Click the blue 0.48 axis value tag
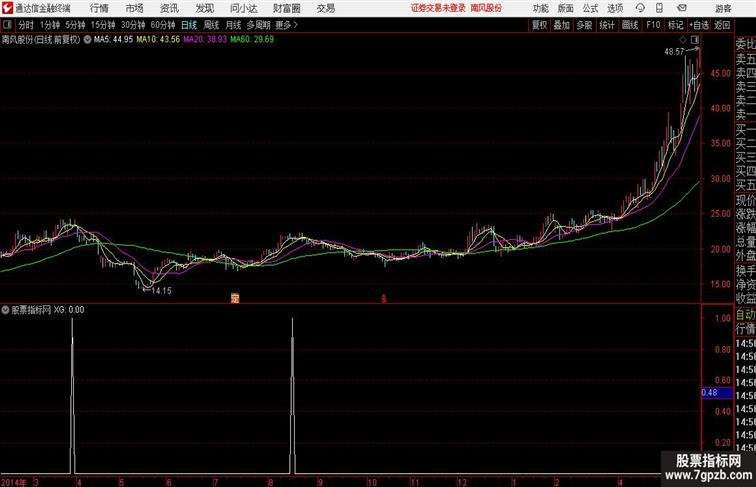Screen dimensions: 756x487 (716, 393)
